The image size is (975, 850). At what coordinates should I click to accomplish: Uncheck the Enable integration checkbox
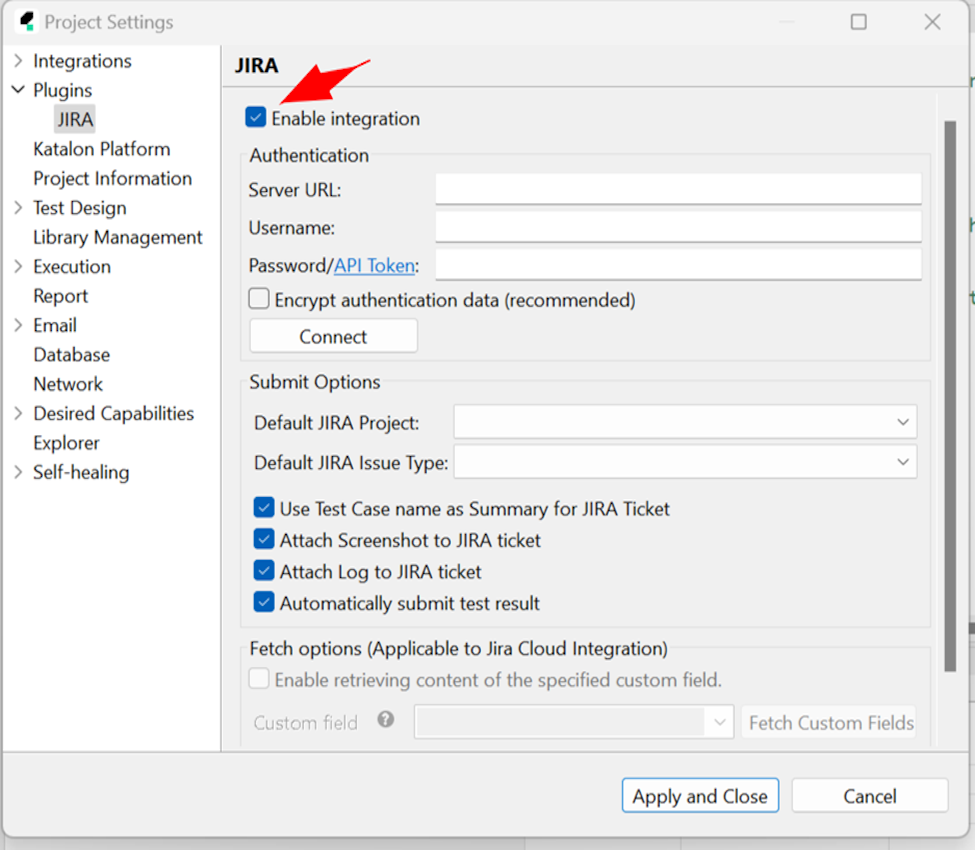click(256, 117)
